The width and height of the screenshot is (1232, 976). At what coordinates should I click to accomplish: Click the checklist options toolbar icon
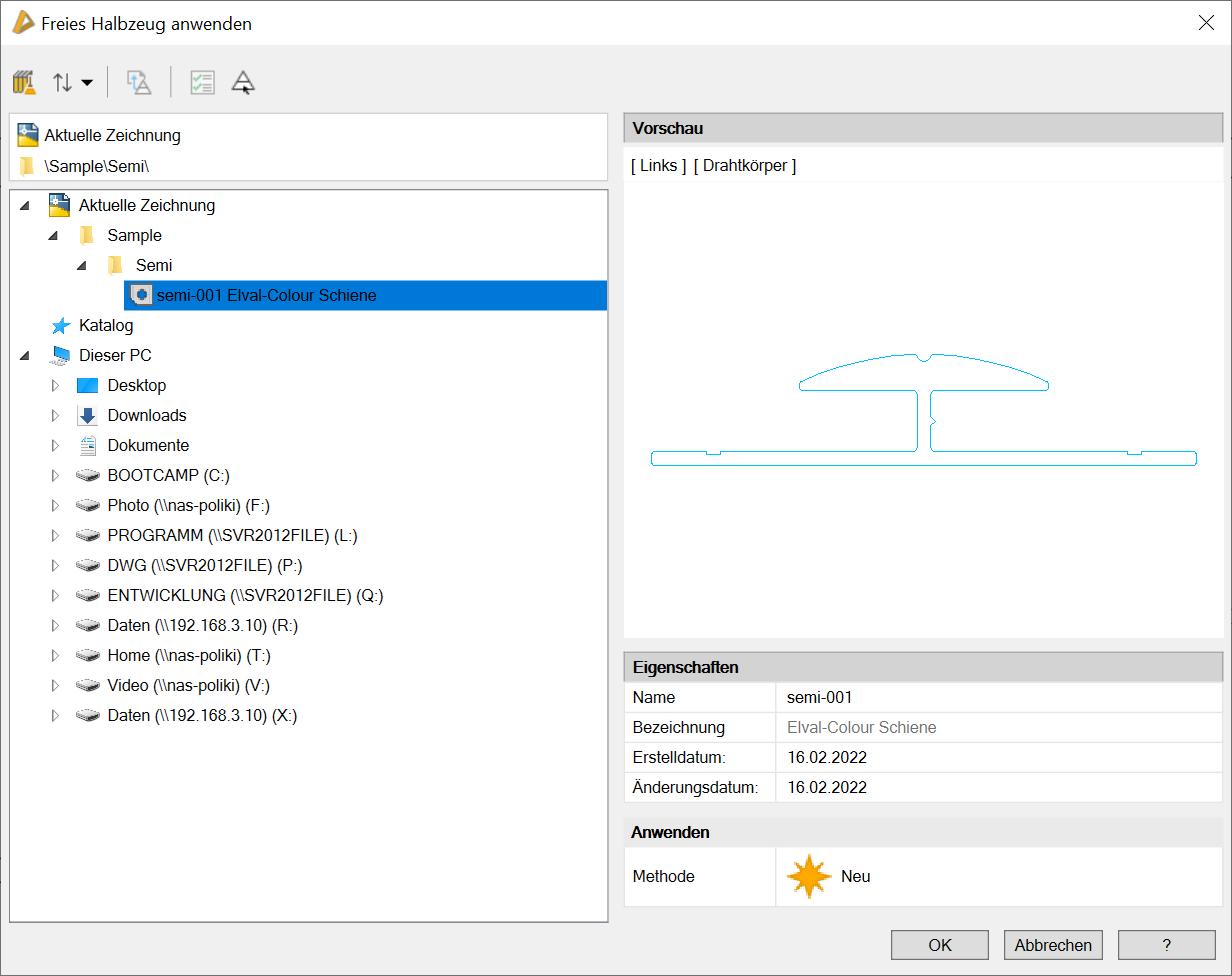tap(202, 83)
